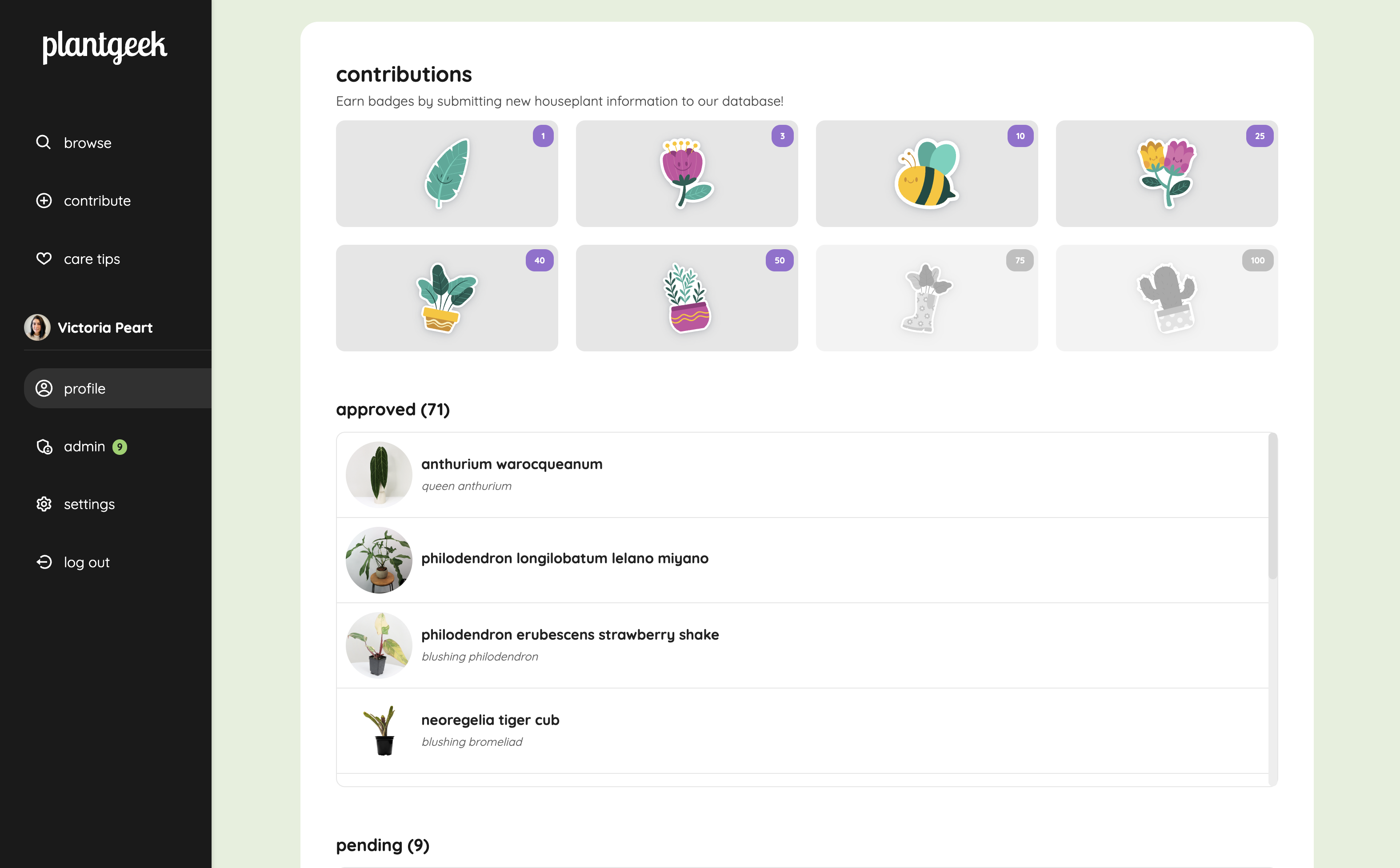The image size is (1400, 868).
Task: Click the care tips heart icon
Action: pyautogui.click(x=44, y=259)
